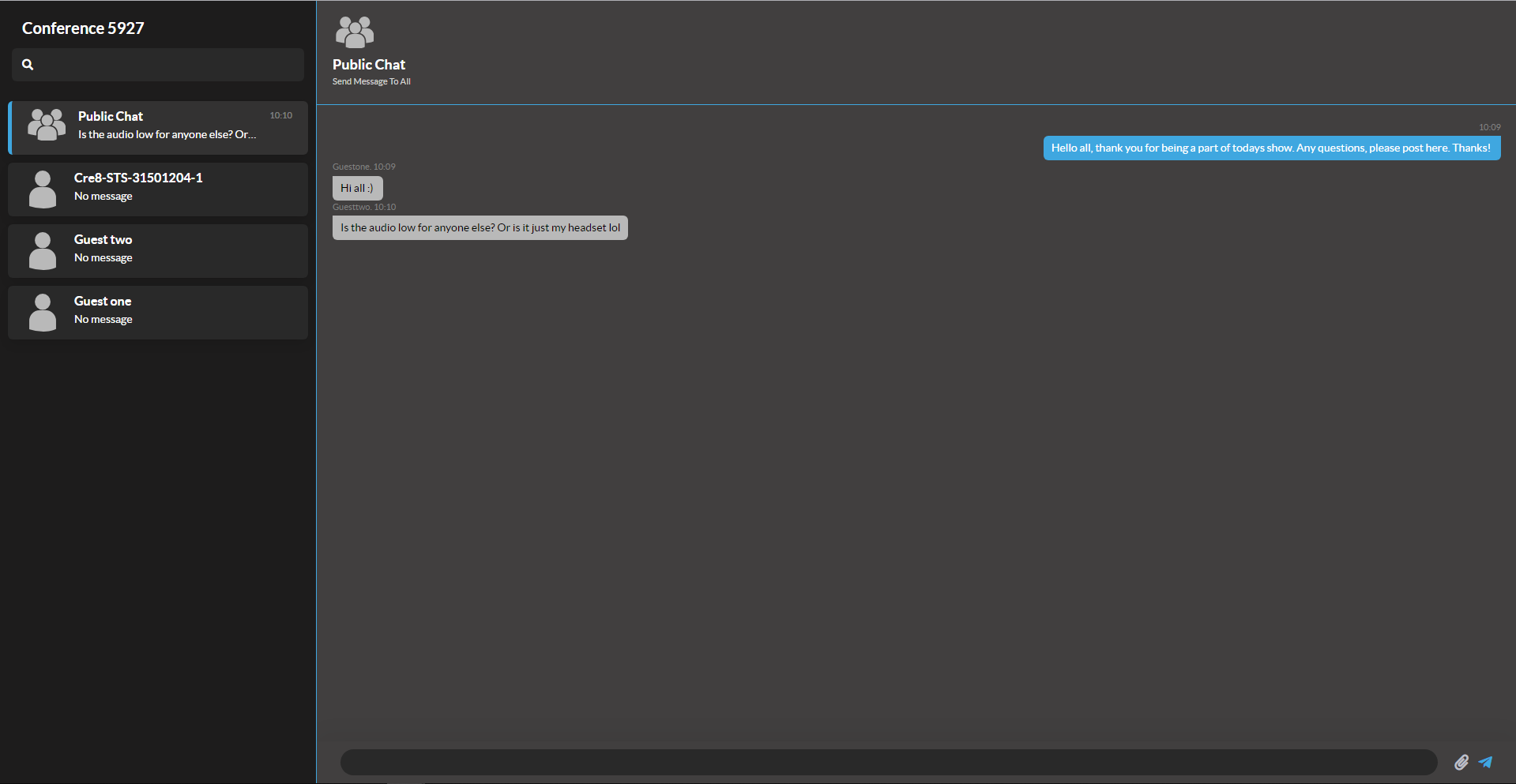Click the paperclip attach file icon
The width and height of the screenshot is (1516, 784).
(x=1461, y=762)
